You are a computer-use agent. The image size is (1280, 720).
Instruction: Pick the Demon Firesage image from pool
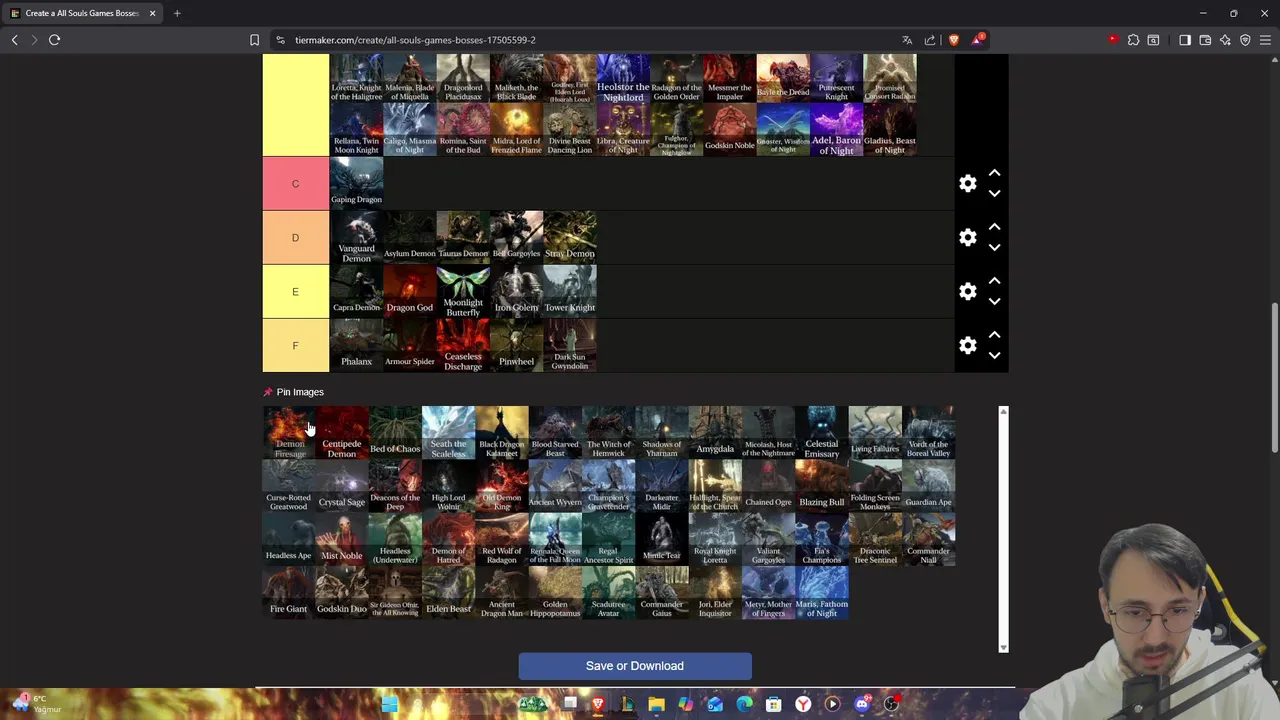pos(289,432)
